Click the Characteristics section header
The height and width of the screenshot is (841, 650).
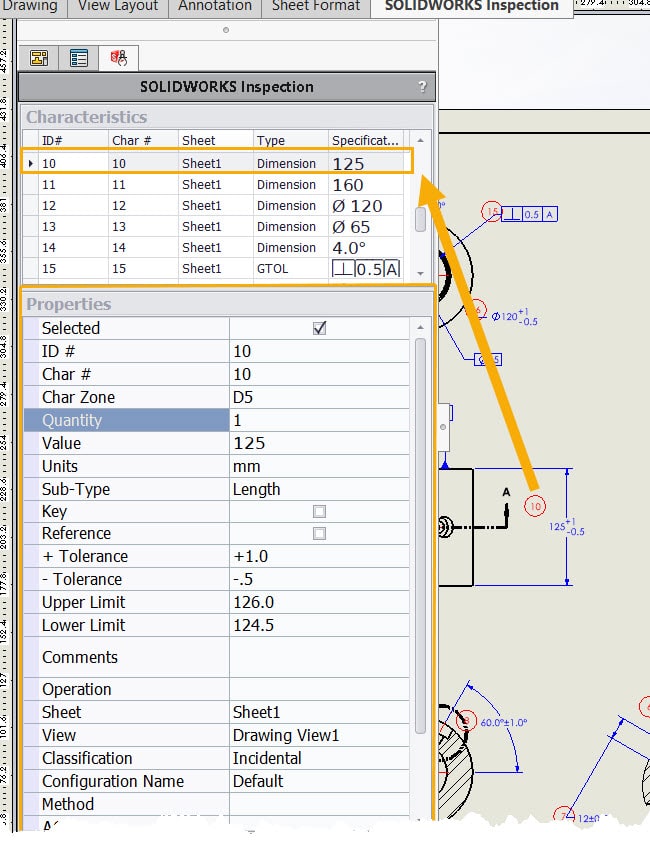click(226, 117)
